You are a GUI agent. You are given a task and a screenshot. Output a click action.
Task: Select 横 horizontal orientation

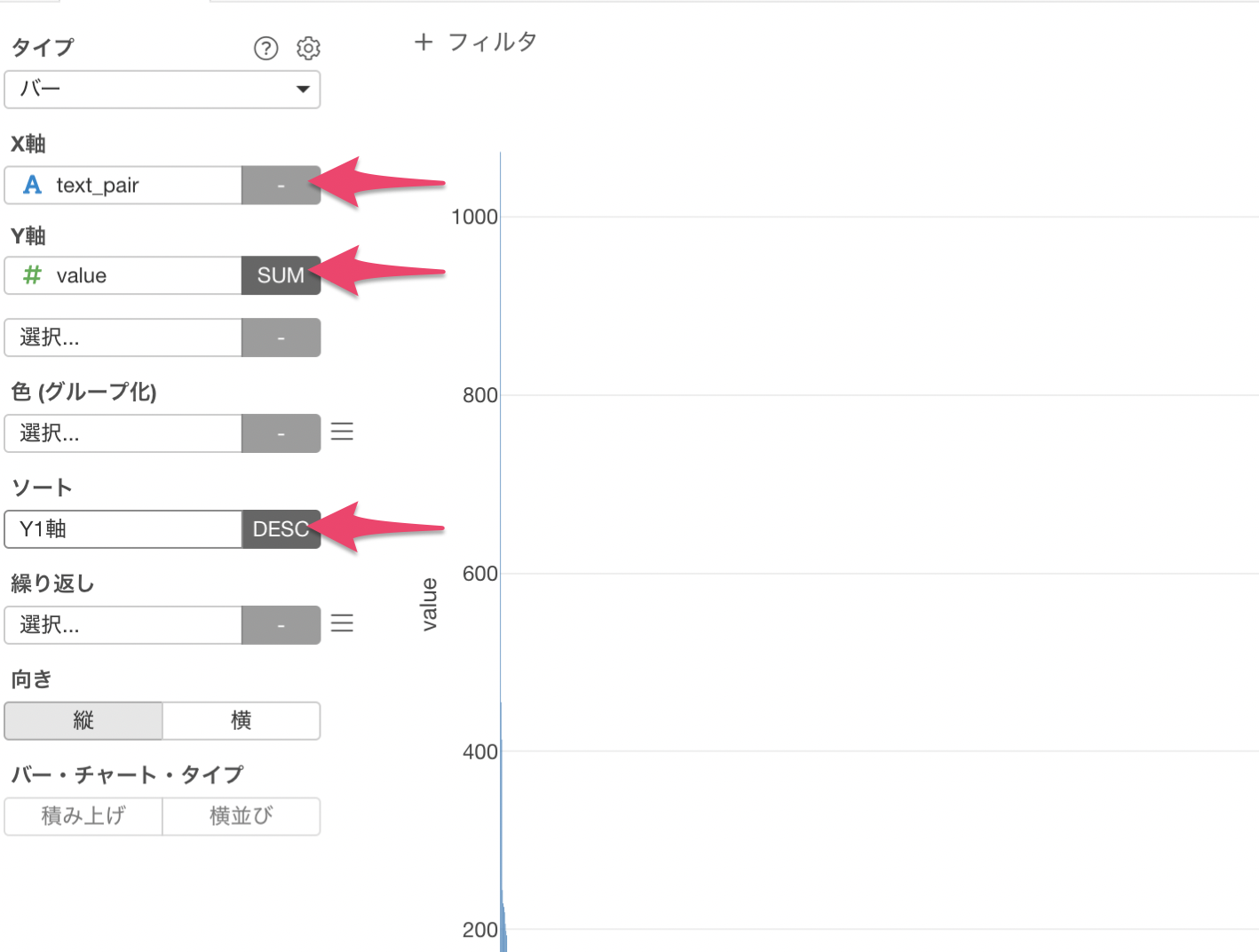pos(242,720)
